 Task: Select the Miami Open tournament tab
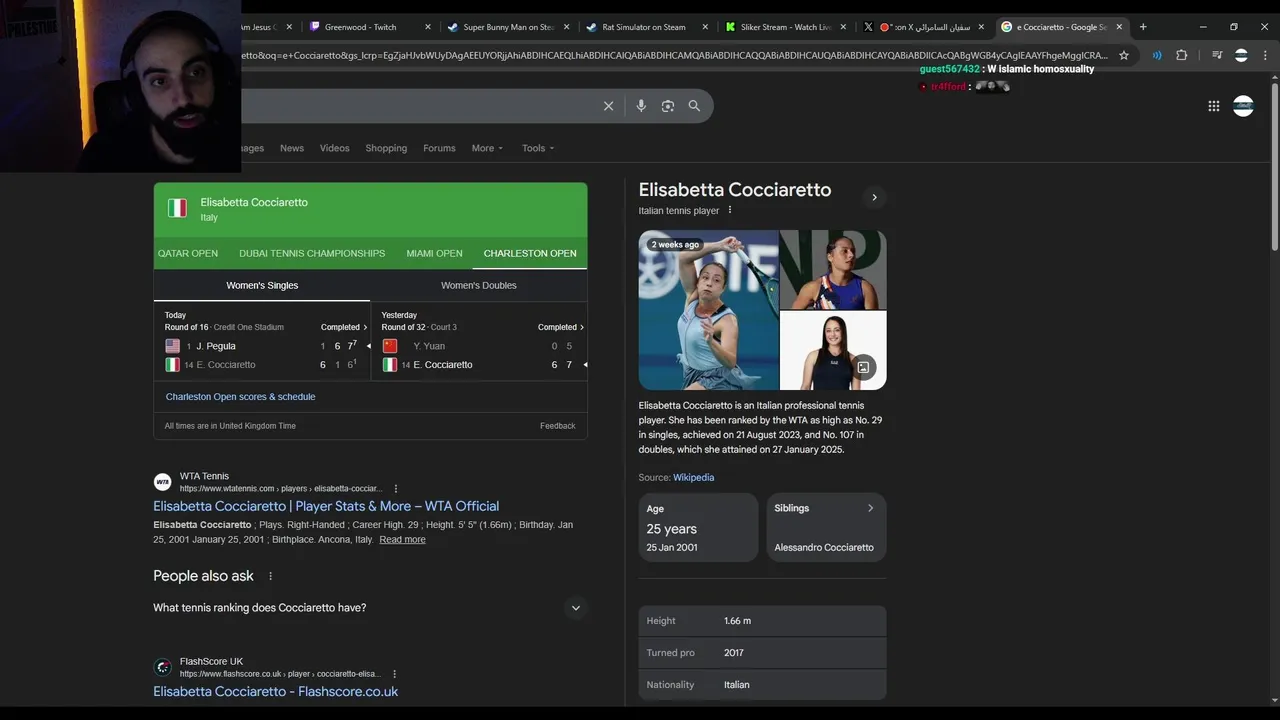[x=434, y=253]
